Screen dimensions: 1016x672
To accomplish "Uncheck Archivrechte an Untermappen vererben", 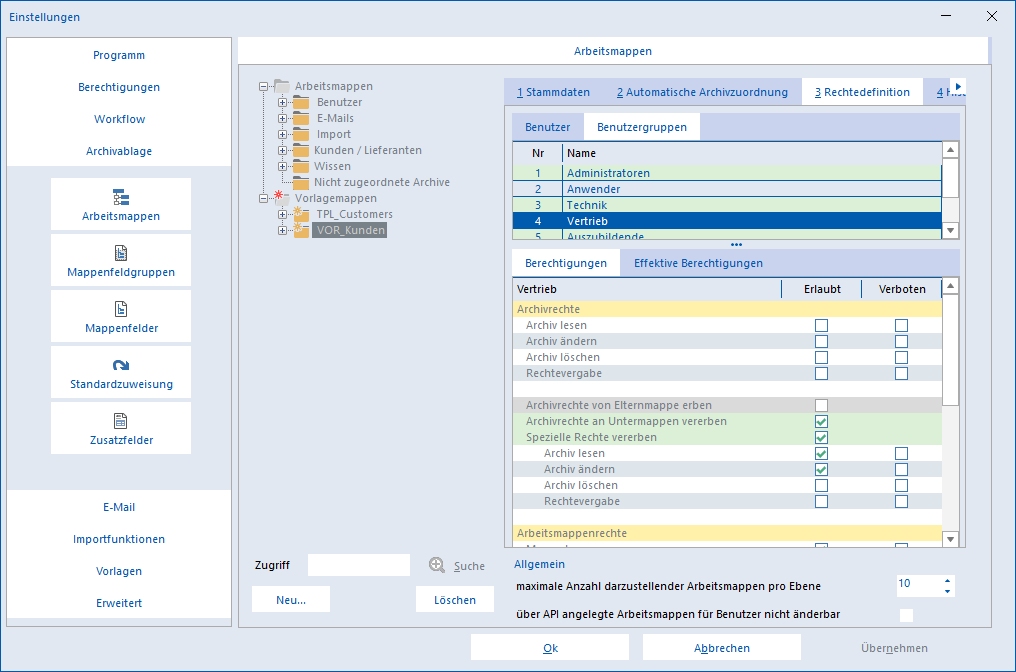I will click(x=821, y=421).
